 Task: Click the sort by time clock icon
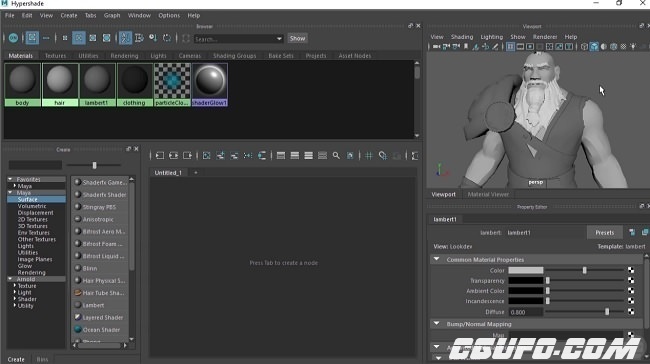coord(153,38)
